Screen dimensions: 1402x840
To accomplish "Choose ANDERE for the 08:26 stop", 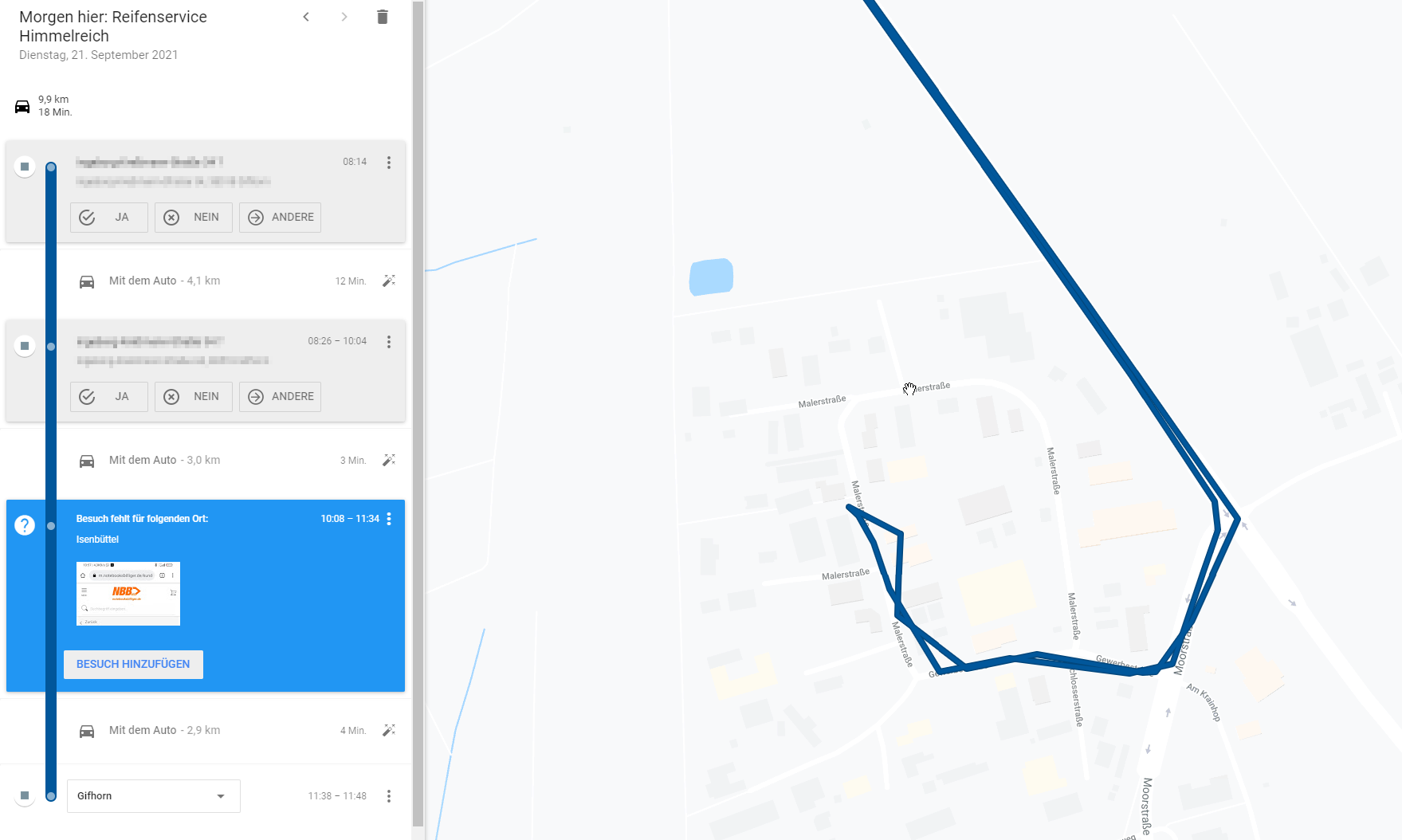I will [280, 397].
